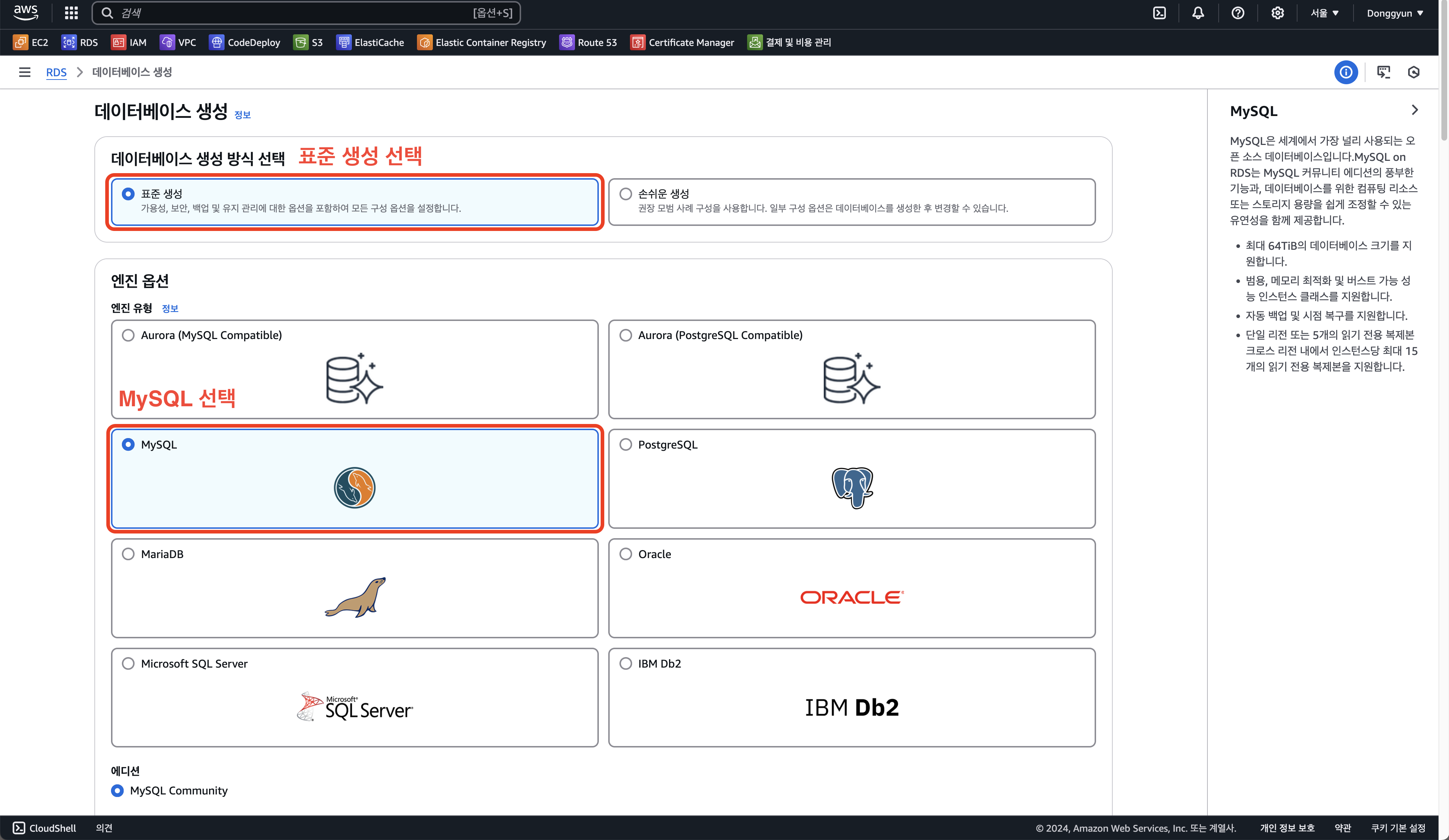Open the help question mark icon
Screen dimensions: 1449x840
tap(1237, 13)
